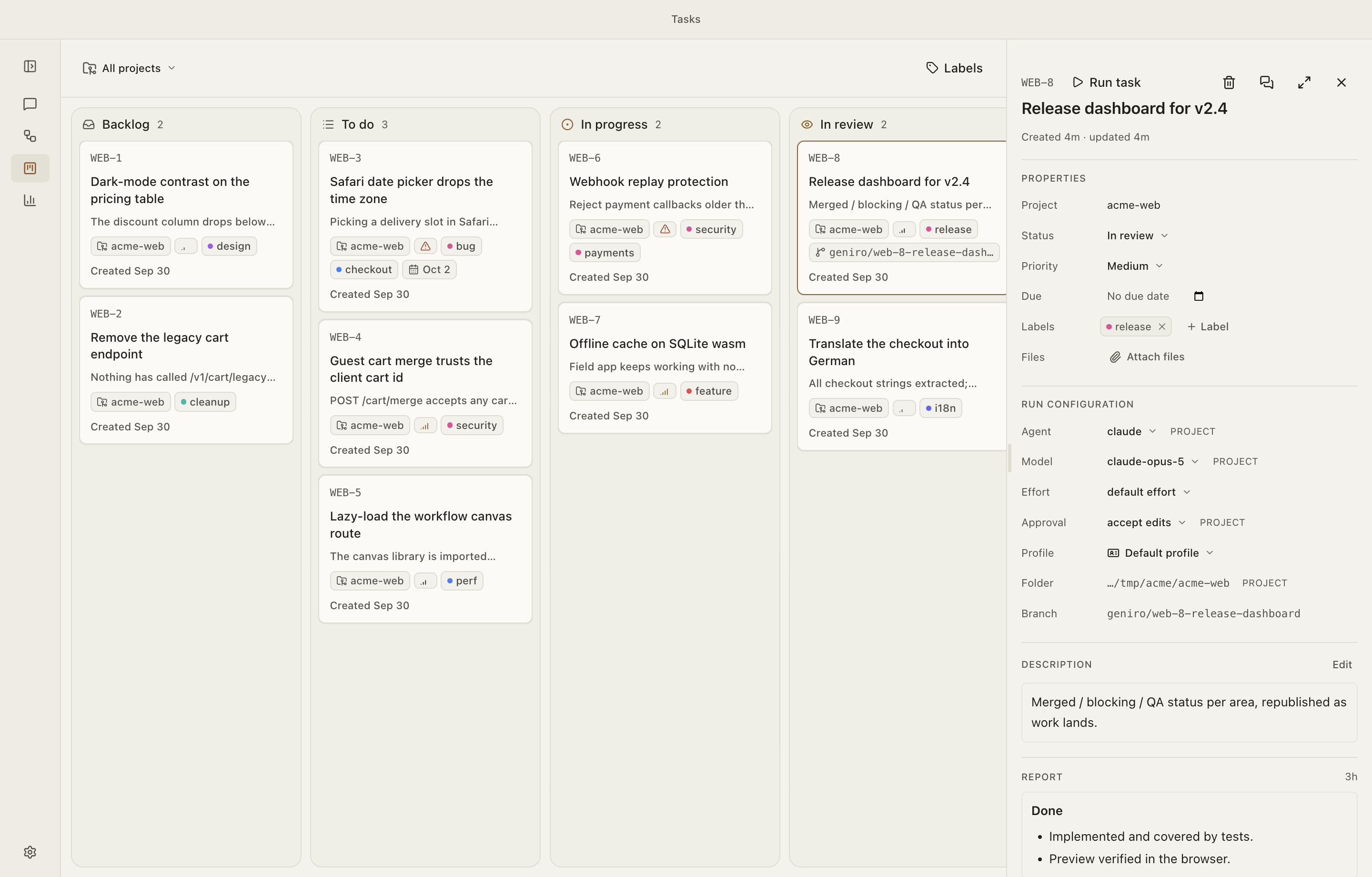Close the WEB-8 detail panel
This screenshot has height=877, width=1372.
click(1341, 82)
